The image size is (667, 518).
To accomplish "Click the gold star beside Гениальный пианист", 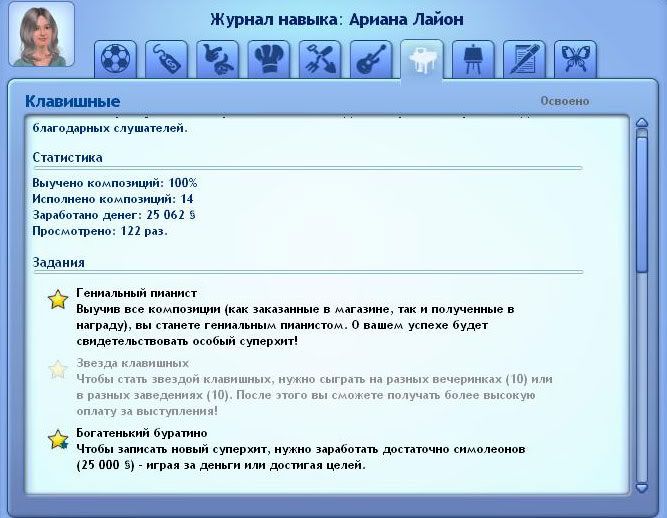I will click(x=59, y=300).
